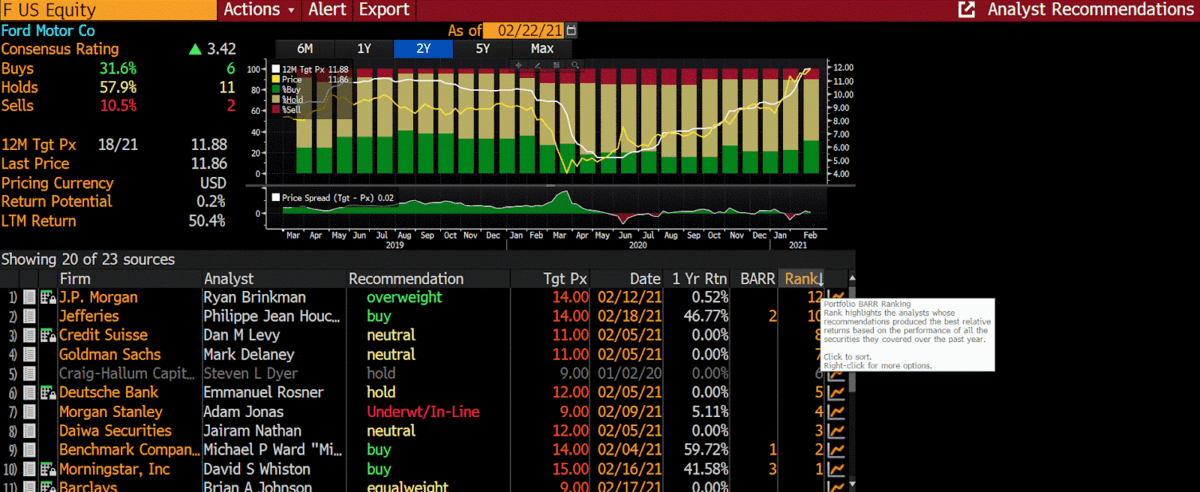Image resolution: width=1200 pixels, height=492 pixels.
Task: Sort table by BARR column
Action: [x=757, y=279]
